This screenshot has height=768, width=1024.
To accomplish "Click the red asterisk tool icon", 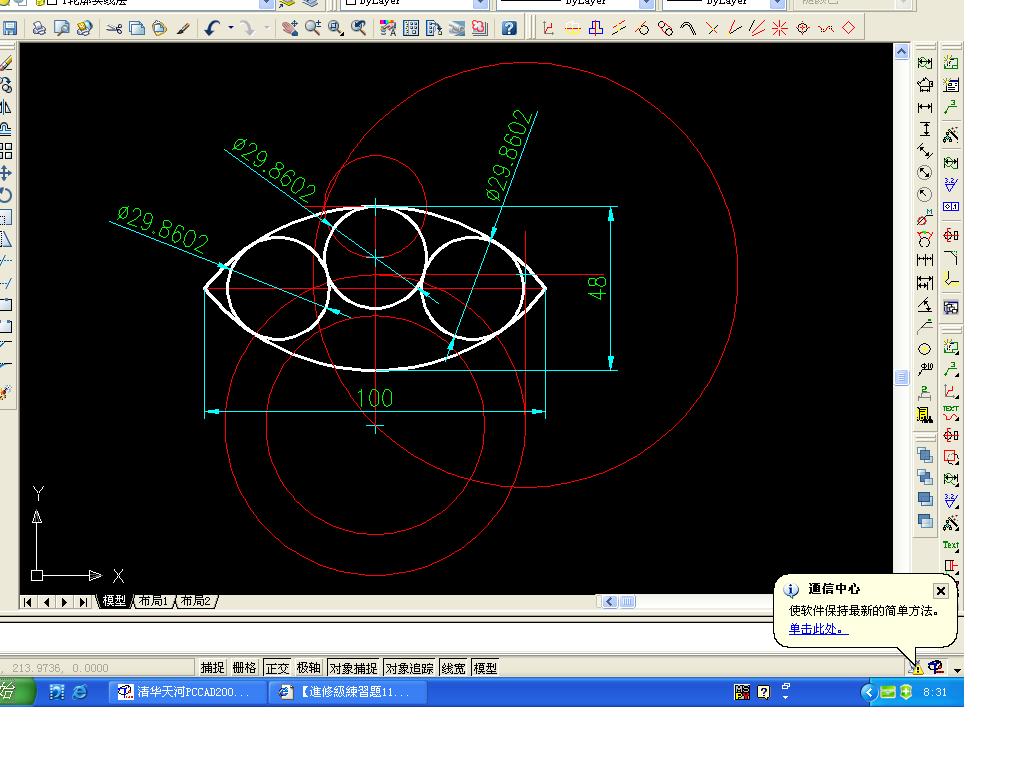I will click(x=780, y=28).
